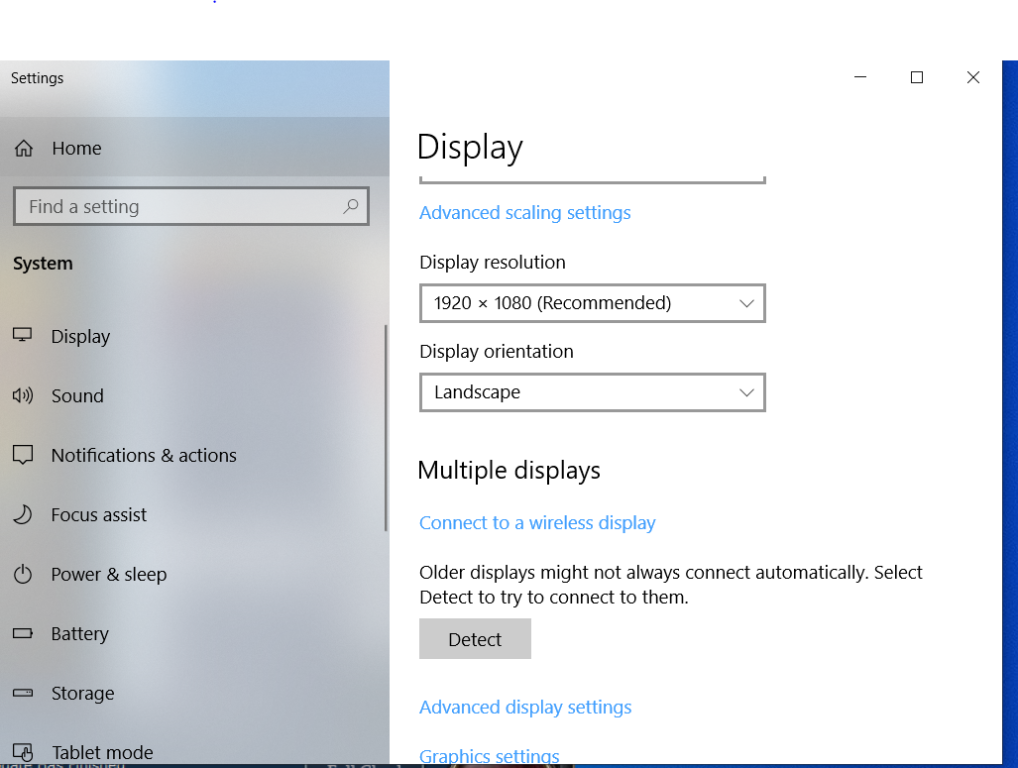Click Connect to a wireless display
Viewport: 1018px width, 768px height.
537,523
